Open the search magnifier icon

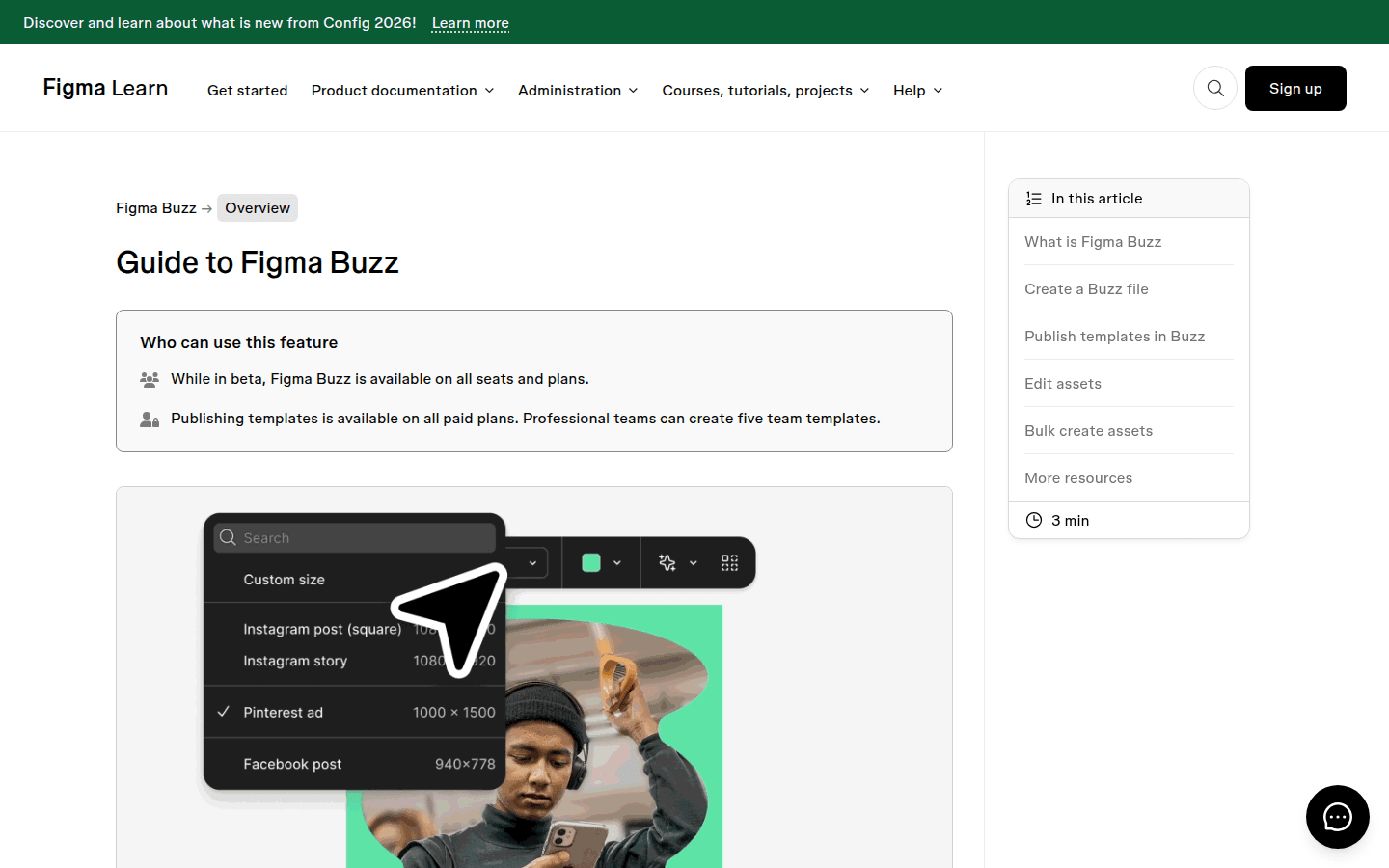tap(1215, 89)
